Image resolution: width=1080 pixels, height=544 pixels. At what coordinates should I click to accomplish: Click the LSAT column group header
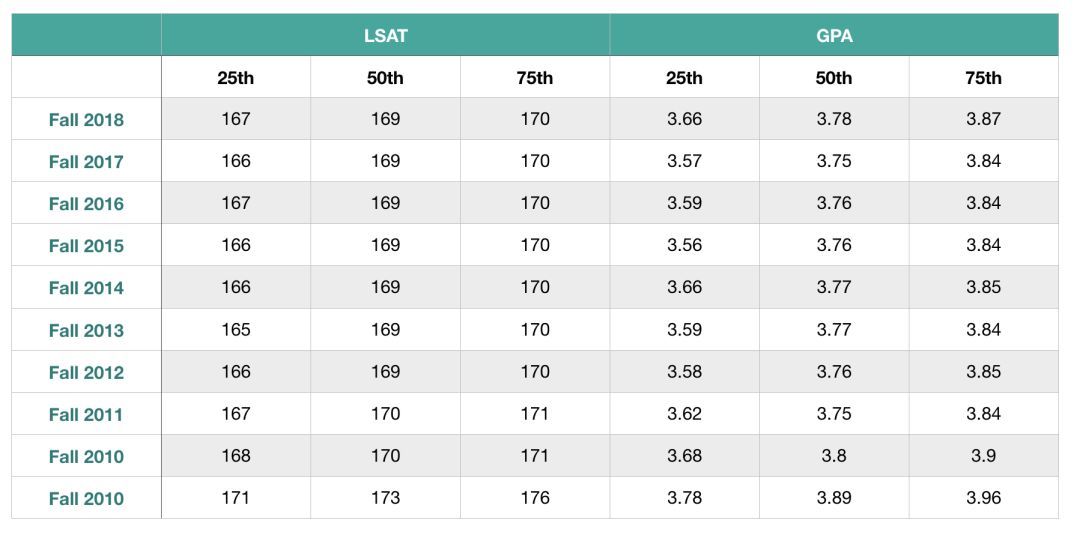(x=385, y=35)
